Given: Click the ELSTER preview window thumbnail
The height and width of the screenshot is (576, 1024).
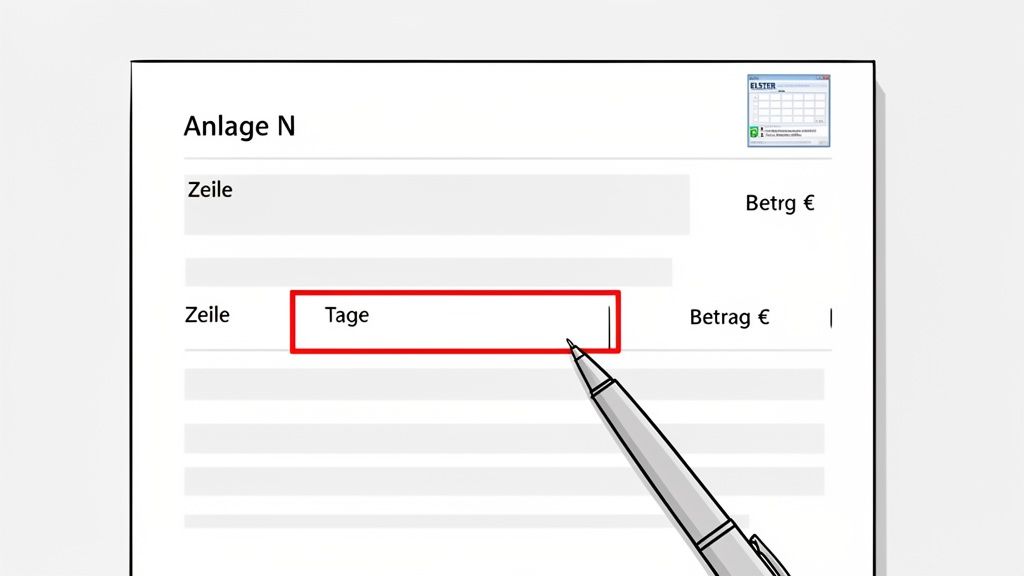Looking at the screenshot, I should 788,110.
